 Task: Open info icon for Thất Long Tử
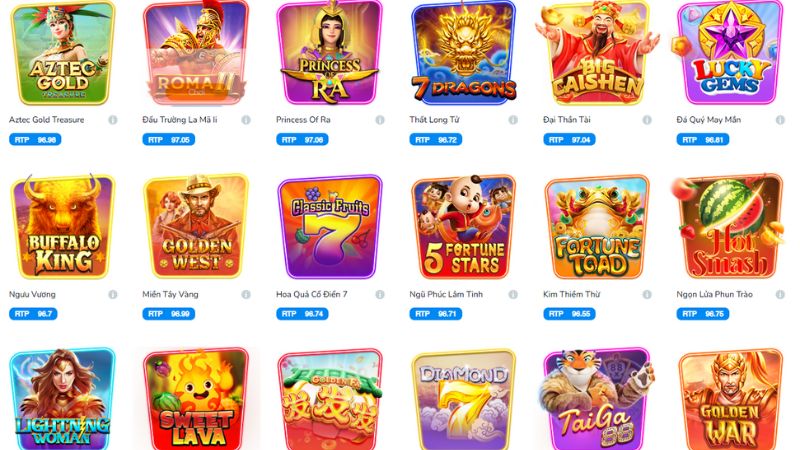513,120
